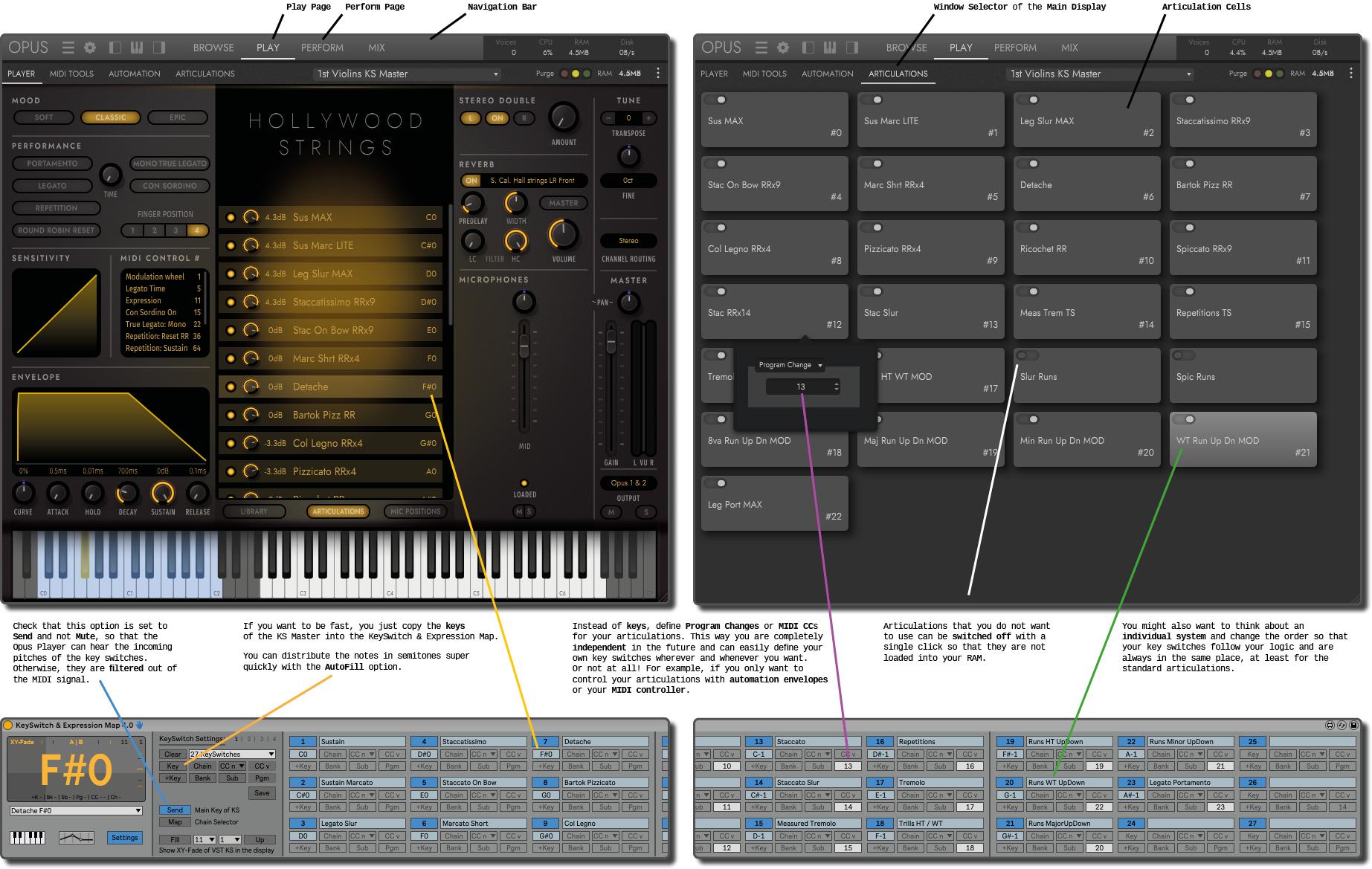This screenshot has height=869, width=1372.
Task: Click the XY-fade curve icon in KeySwitch Map
Action: 77,838
